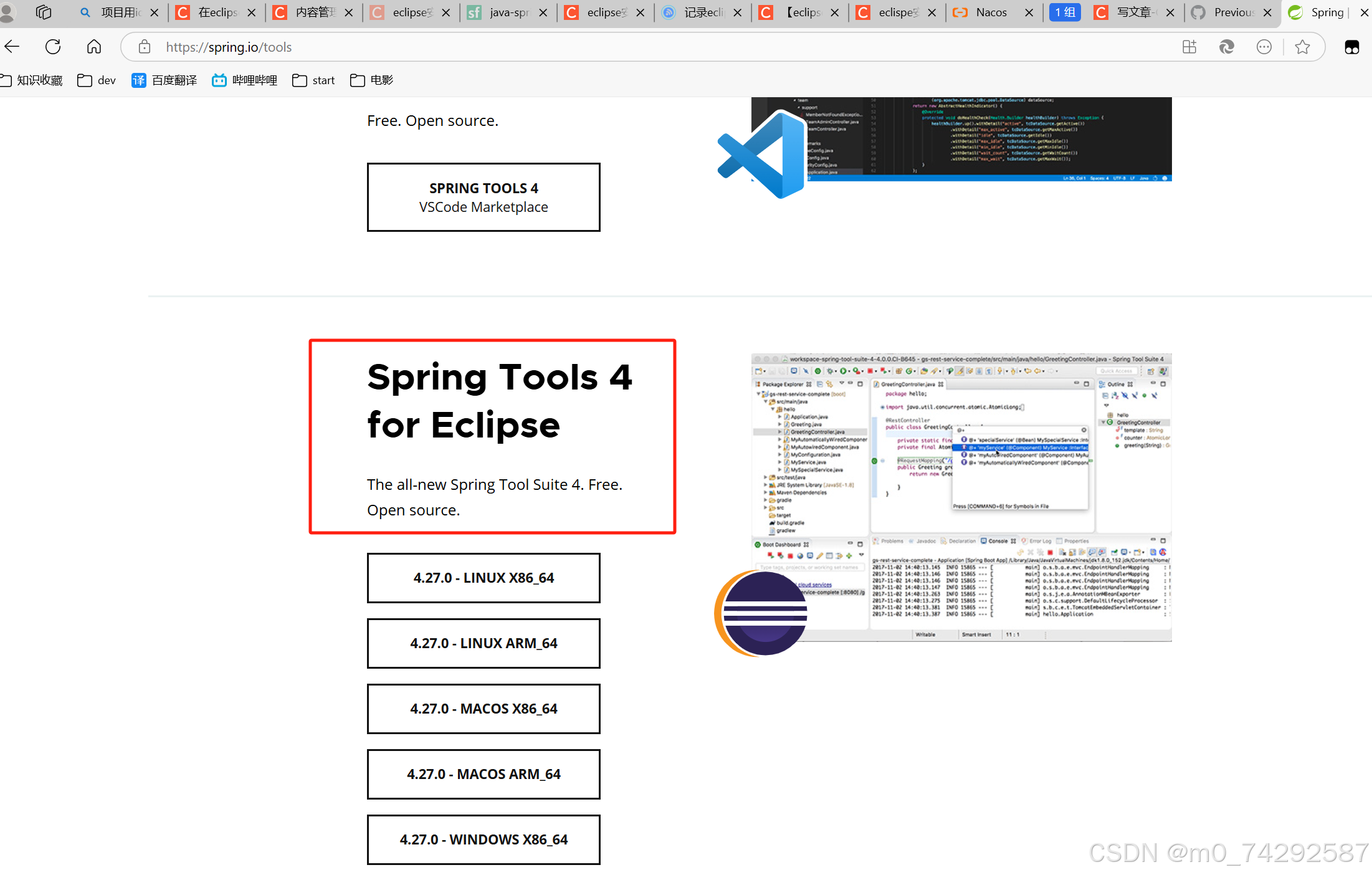The image size is (1372, 875).
Task: Reload the page with the refresh icon
Action: click(53, 47)
